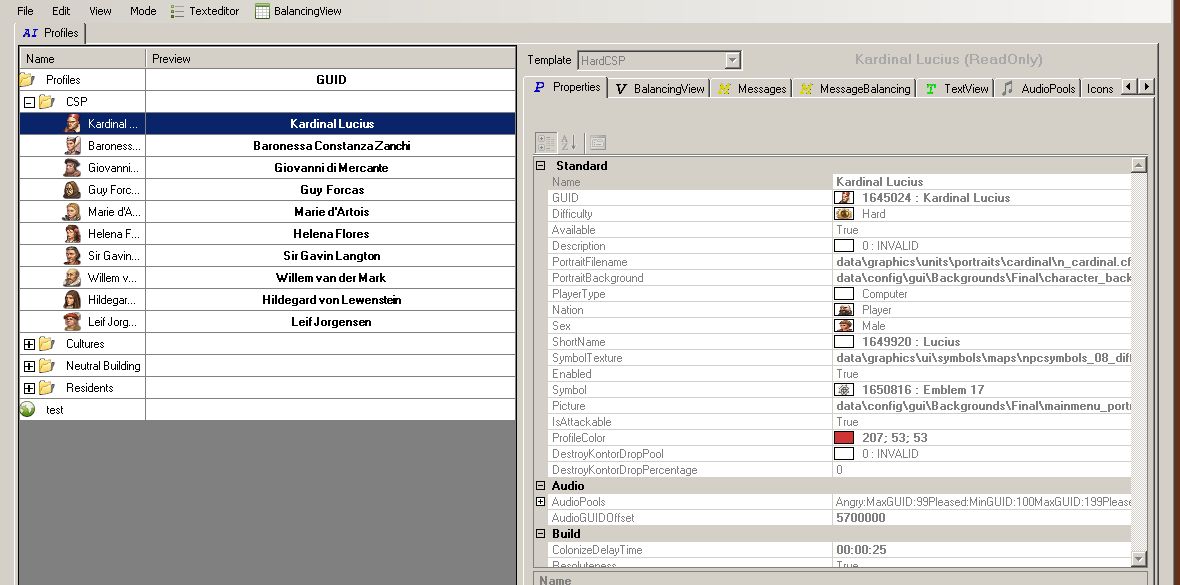Collapse the Standard property category

point(541,166)
